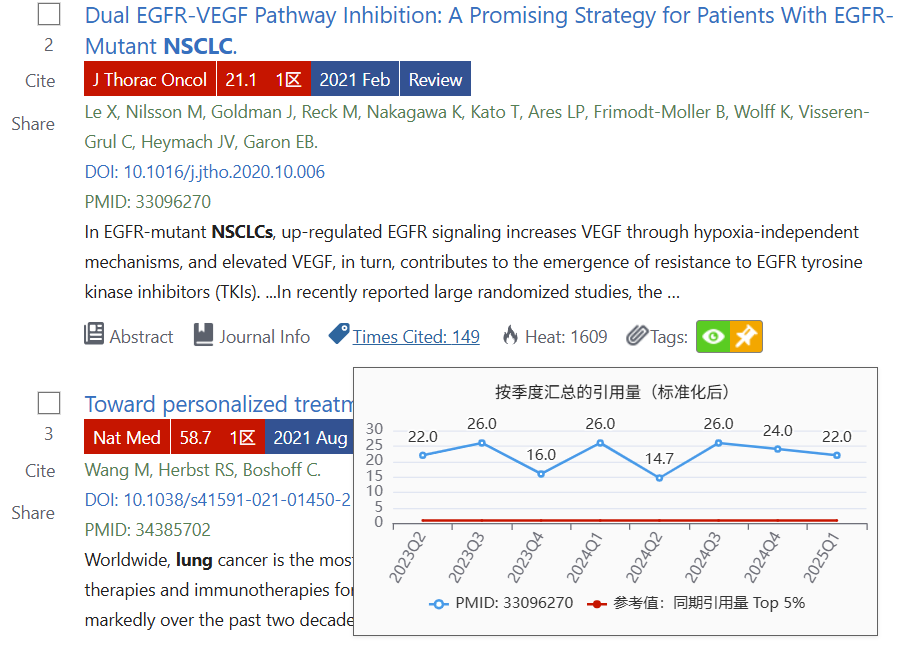903x646 pixels.
Task: Click the Abstract newspaper icon
Action: coord(94,334)
